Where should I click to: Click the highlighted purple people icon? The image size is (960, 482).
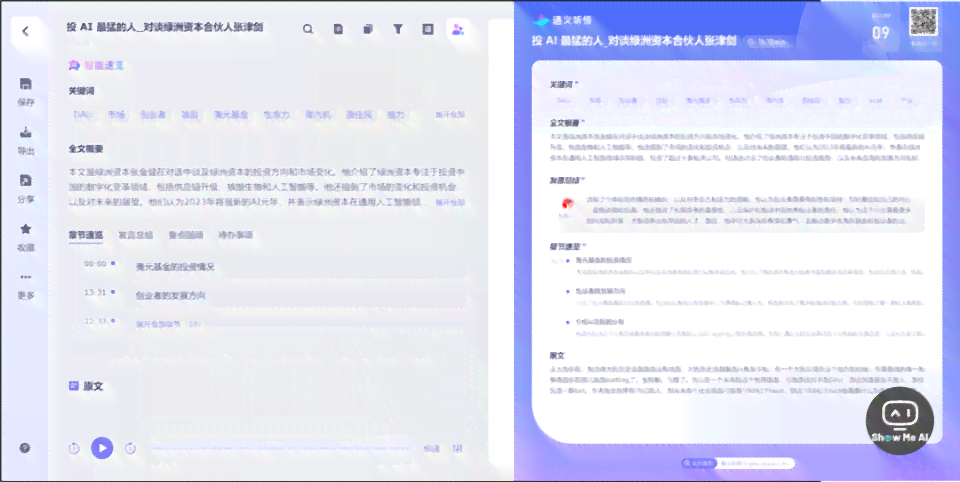pos(458,29)
